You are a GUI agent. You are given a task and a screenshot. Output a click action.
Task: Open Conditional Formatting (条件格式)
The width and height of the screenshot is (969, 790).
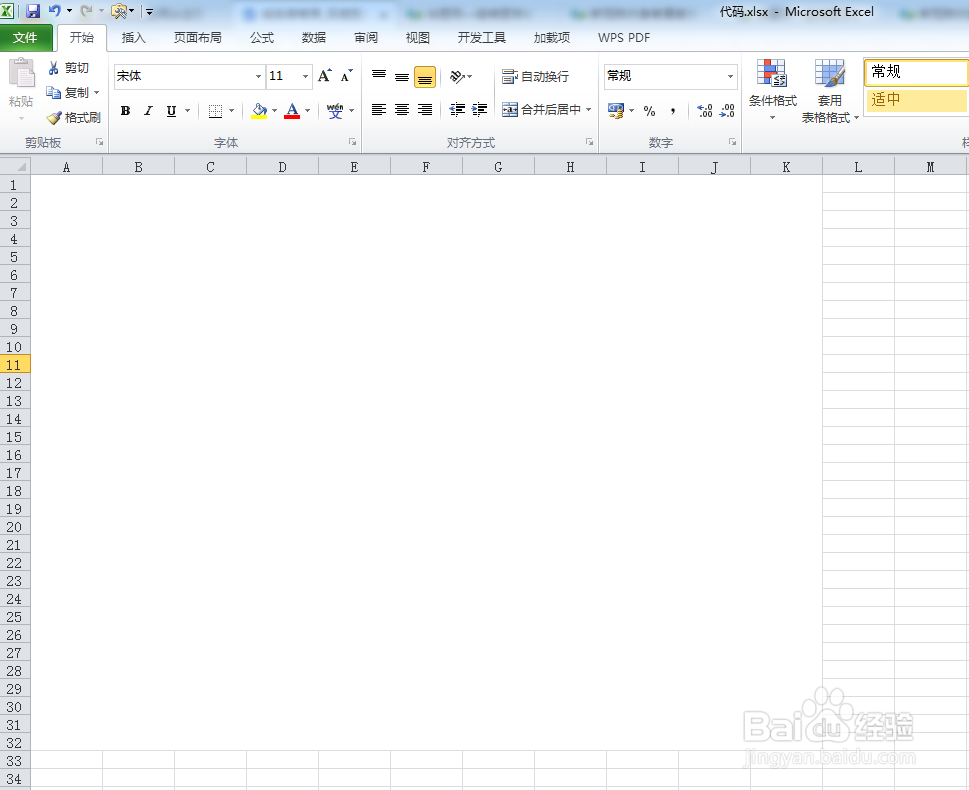pyautogui.click(x=772, y=90)
